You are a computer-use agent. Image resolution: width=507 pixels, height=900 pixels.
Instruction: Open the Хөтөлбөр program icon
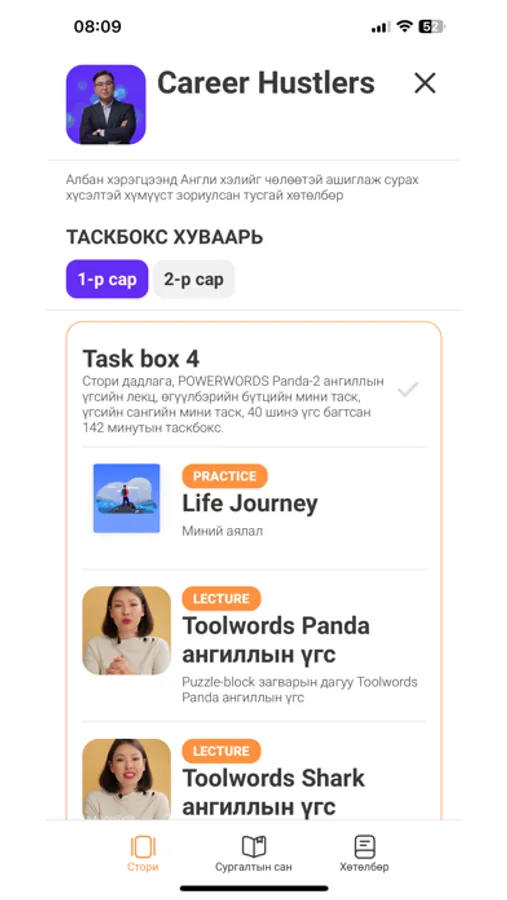364,847
